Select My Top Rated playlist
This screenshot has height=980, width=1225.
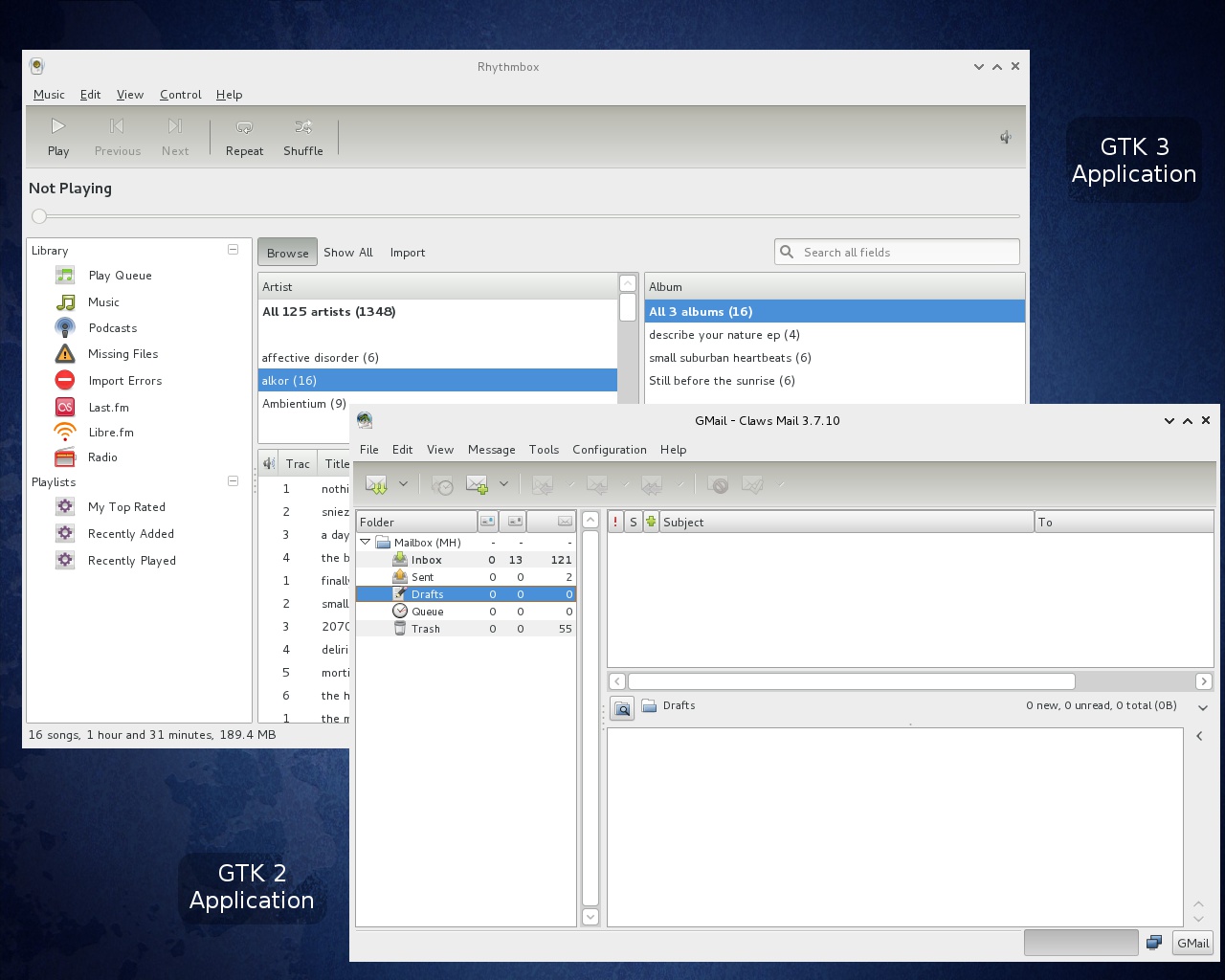coord(126,507)
